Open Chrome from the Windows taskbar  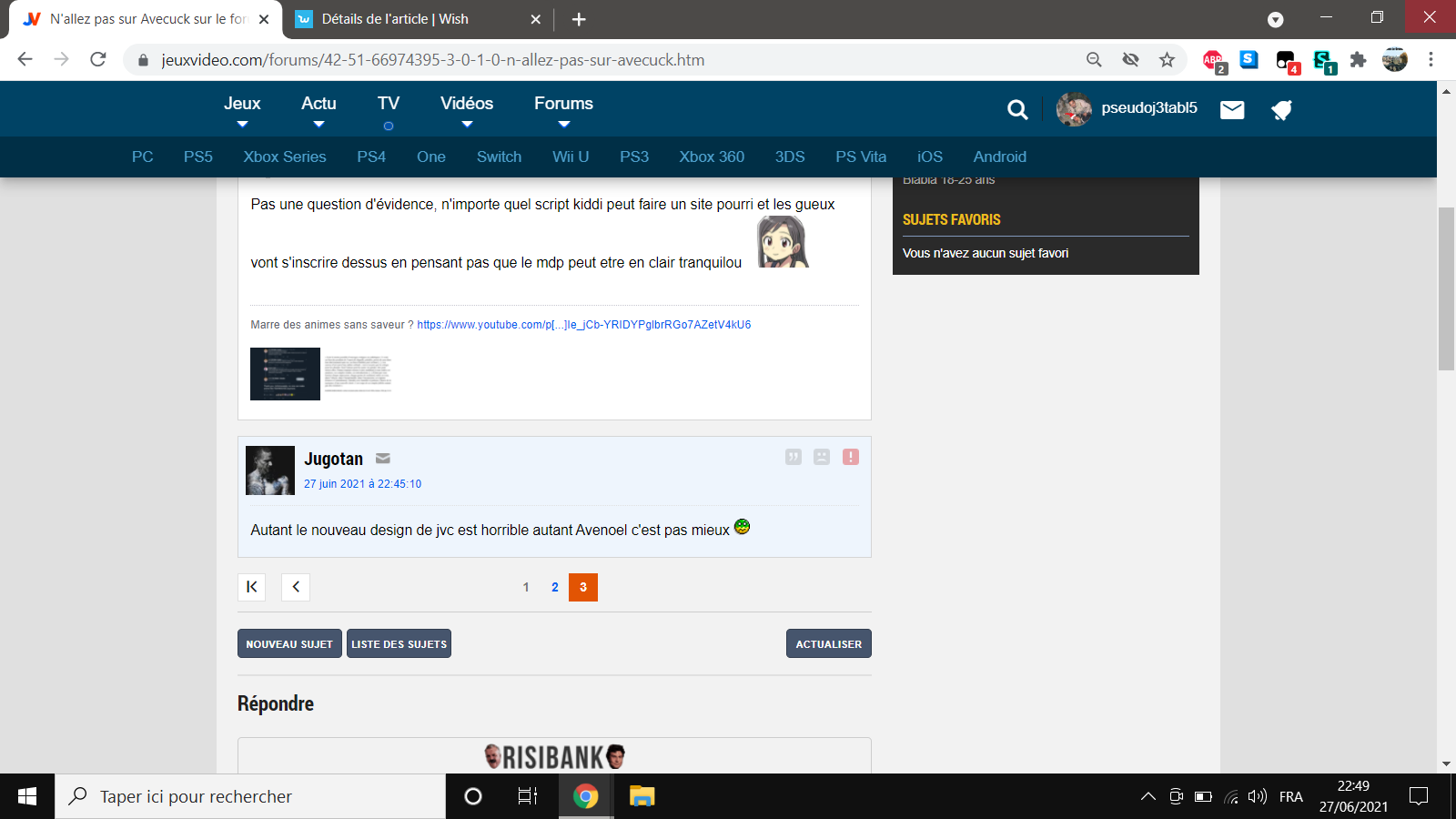[586, 797]
